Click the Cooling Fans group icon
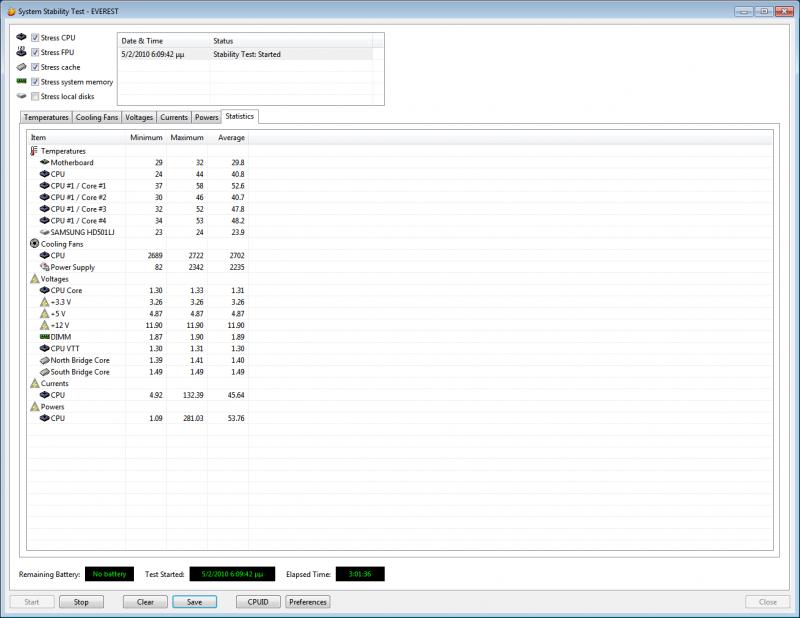Viewport: 800px width, 618px height. pos(35,243)
